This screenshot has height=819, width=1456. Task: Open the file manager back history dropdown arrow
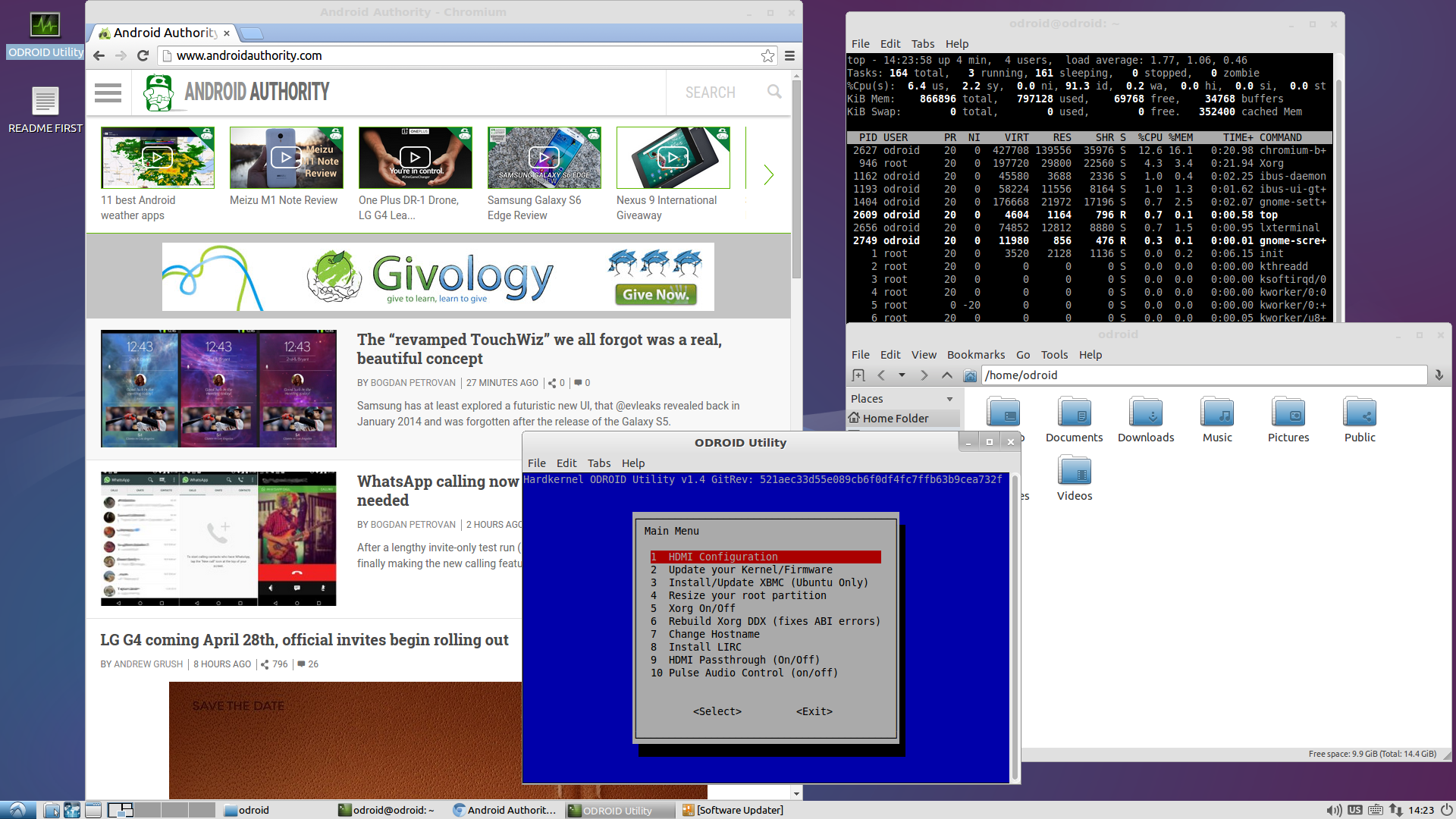click(902, 375)
